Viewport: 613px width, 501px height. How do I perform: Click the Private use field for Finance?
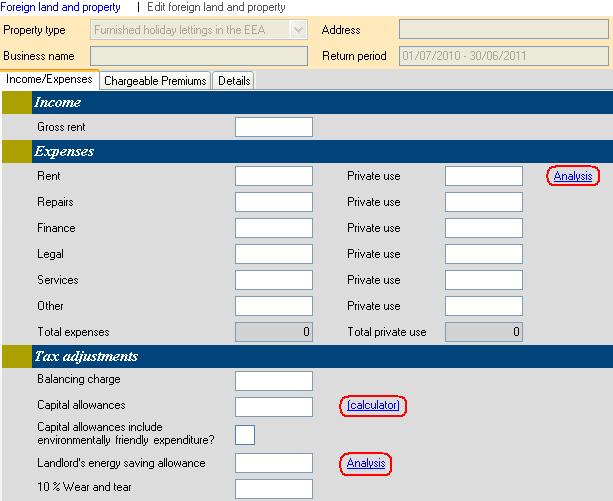coord(484,228)
